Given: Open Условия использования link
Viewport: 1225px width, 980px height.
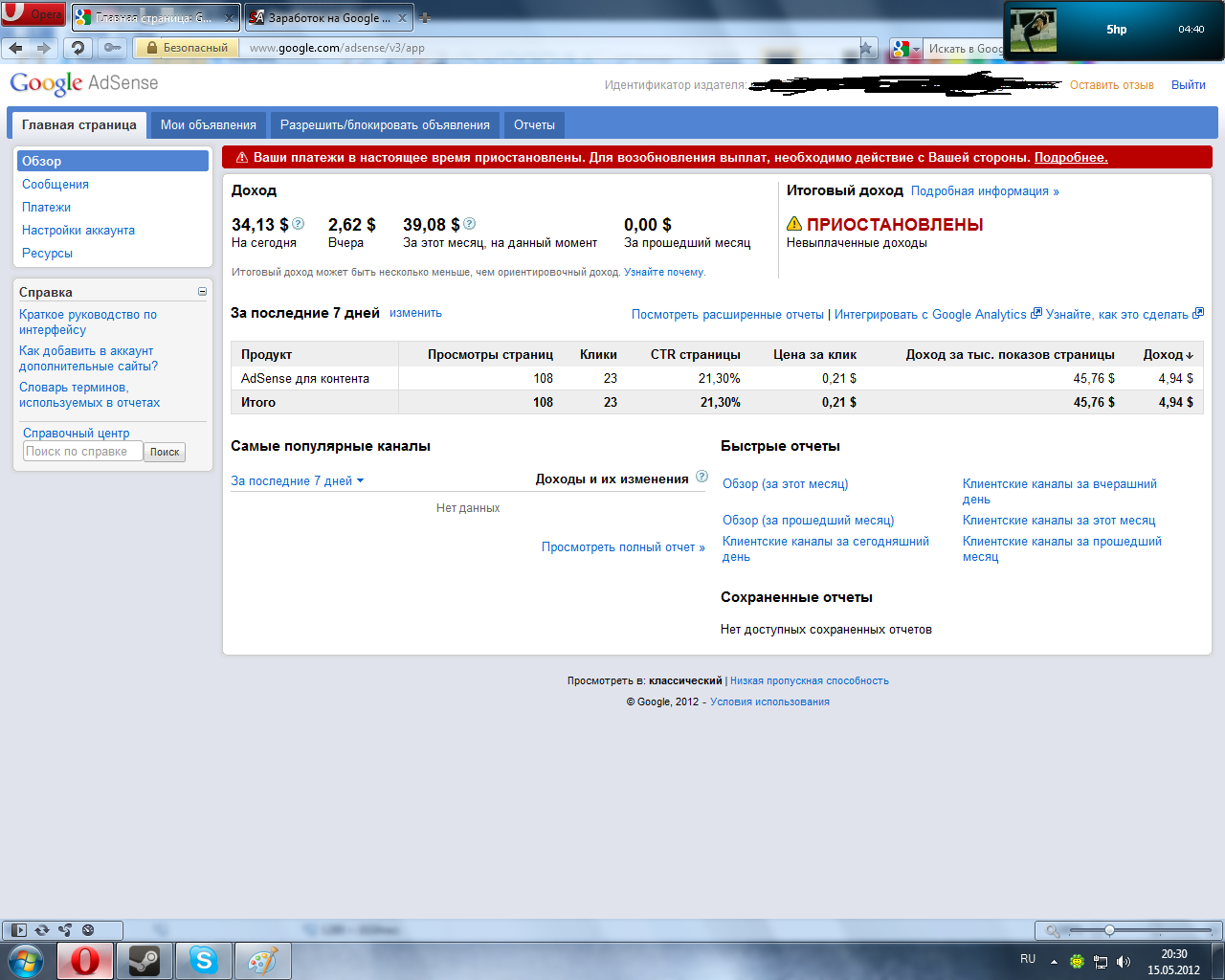Looking at the screenshot, I should pyautogui.click(x=769, y=702).
